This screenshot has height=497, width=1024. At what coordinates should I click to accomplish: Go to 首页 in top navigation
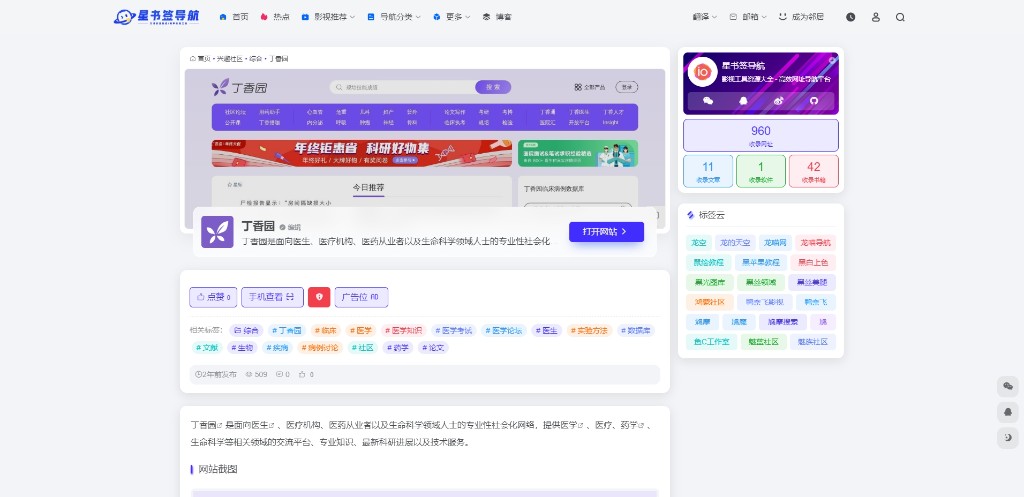point(234,17)
